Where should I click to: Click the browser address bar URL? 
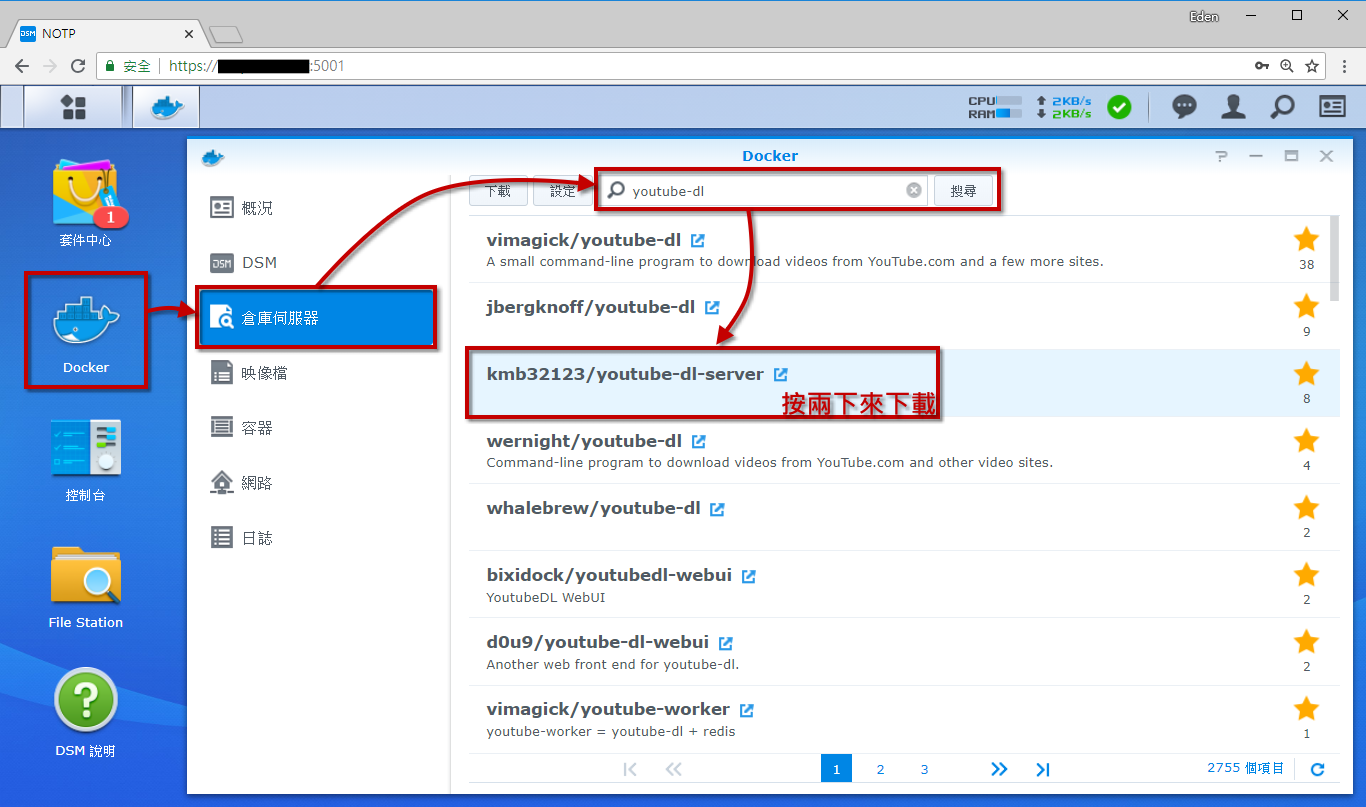[257, 66]
